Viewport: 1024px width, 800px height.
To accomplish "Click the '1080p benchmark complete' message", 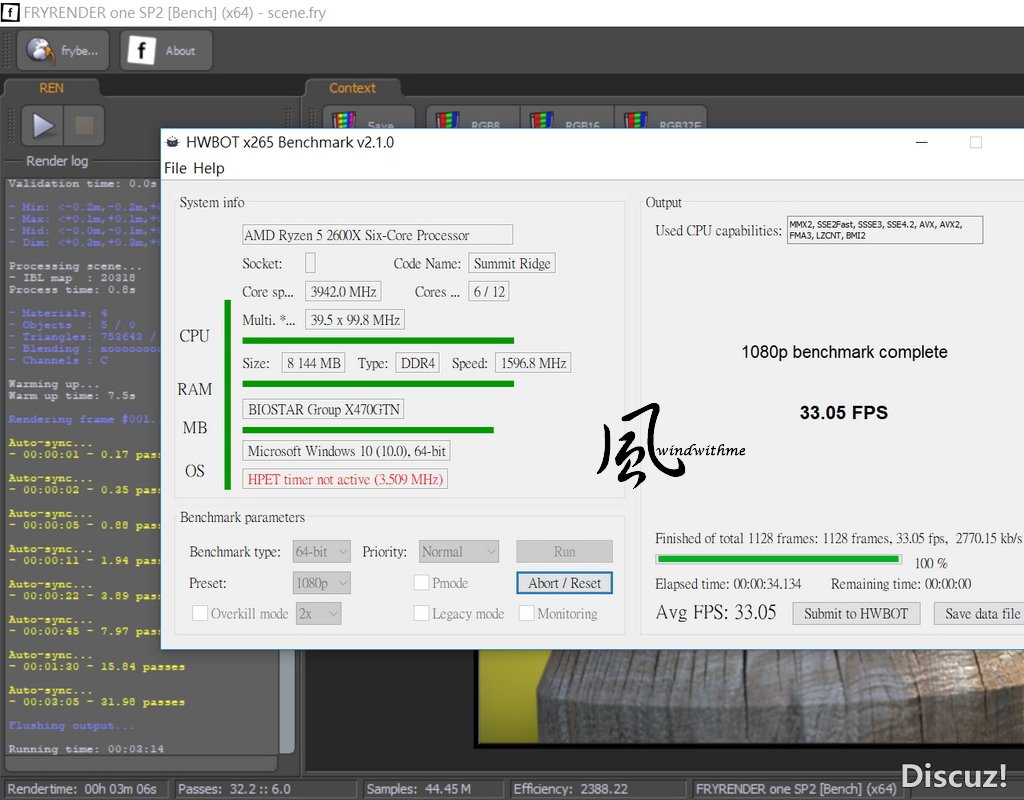I will 844,352.
